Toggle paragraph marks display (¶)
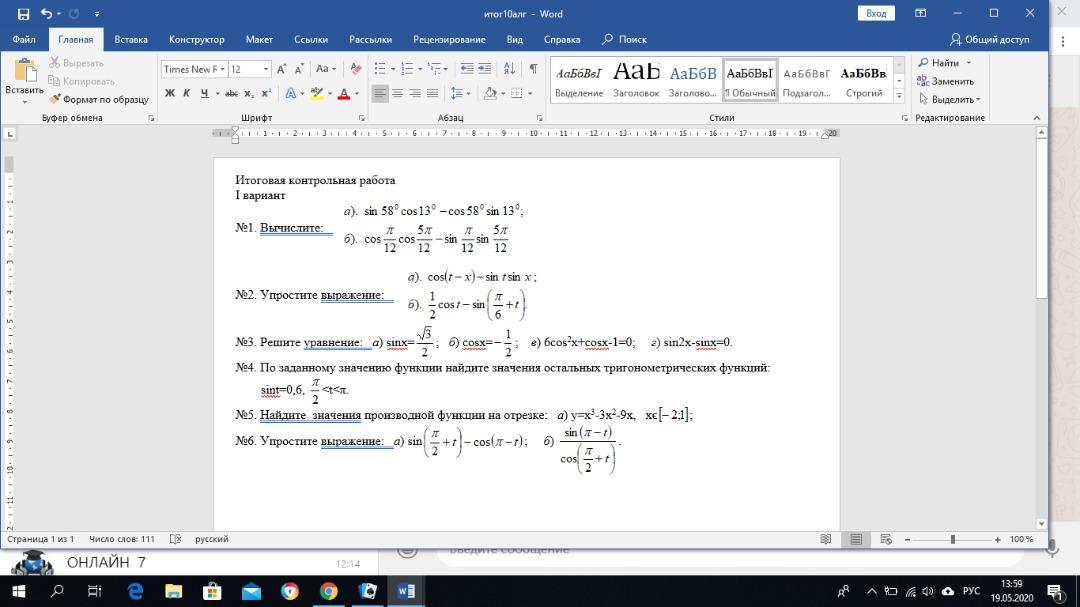 coord(533,69)
